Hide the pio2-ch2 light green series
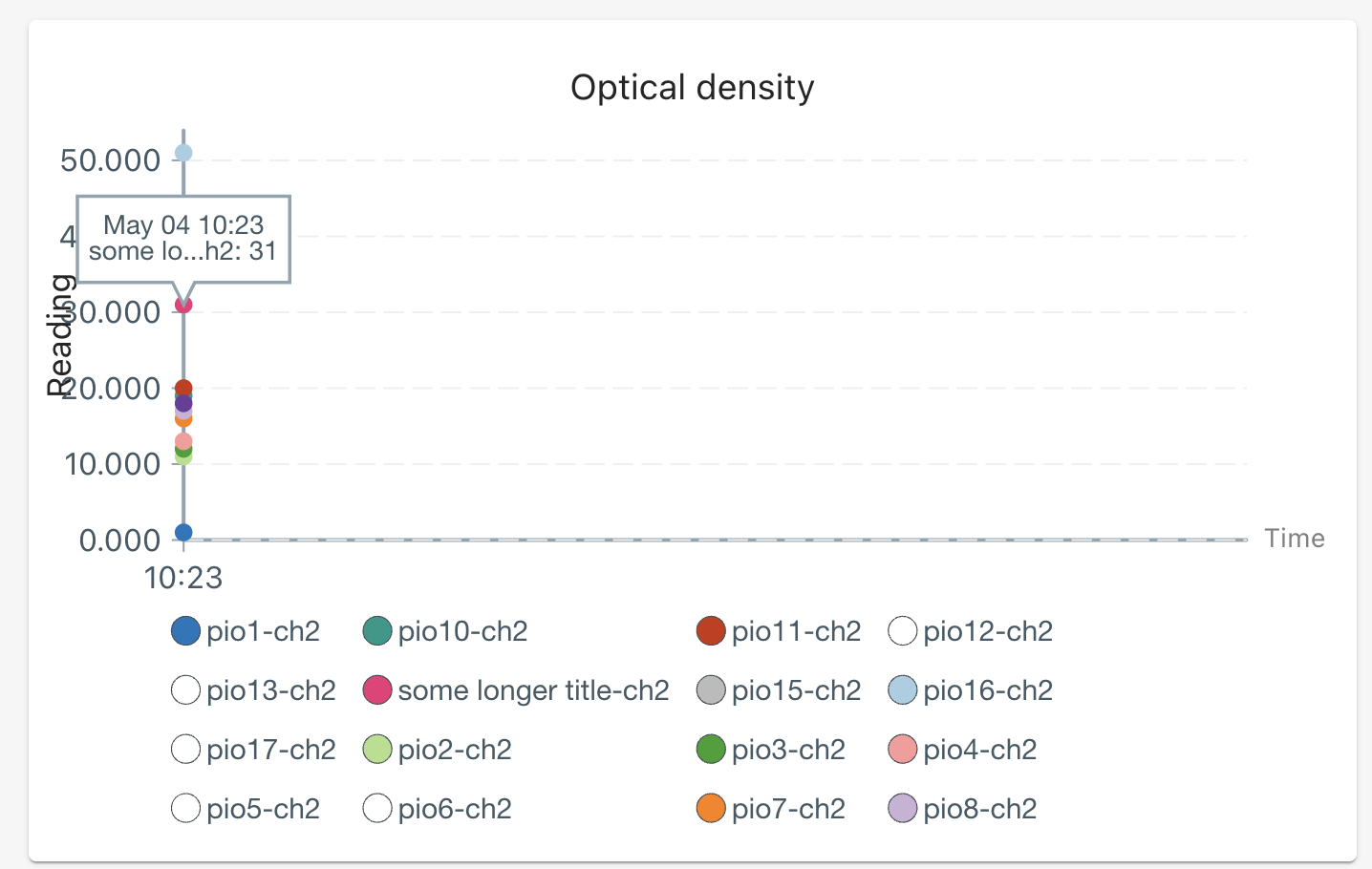The height and width of the screenshot is (869, 1372). (377, 750)
